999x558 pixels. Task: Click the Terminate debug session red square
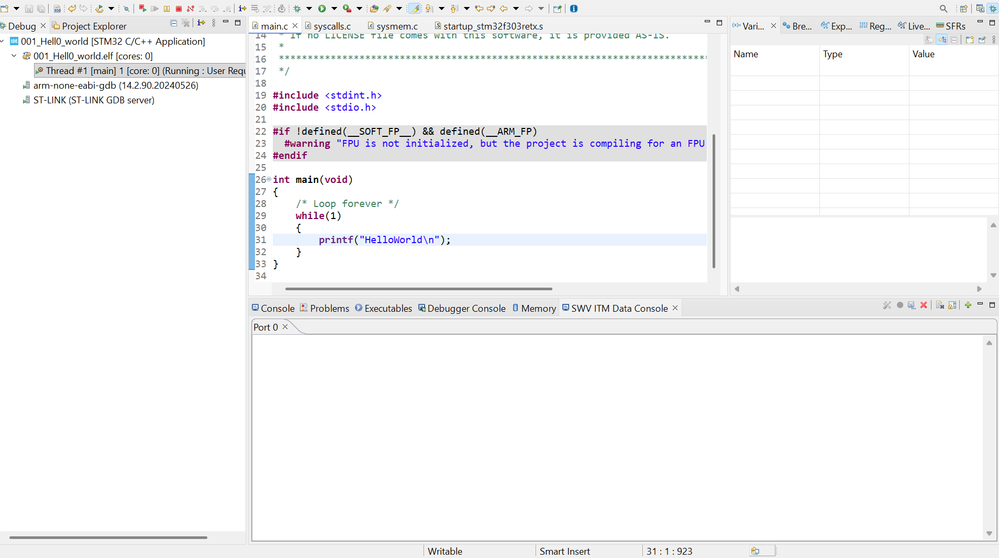179,9
